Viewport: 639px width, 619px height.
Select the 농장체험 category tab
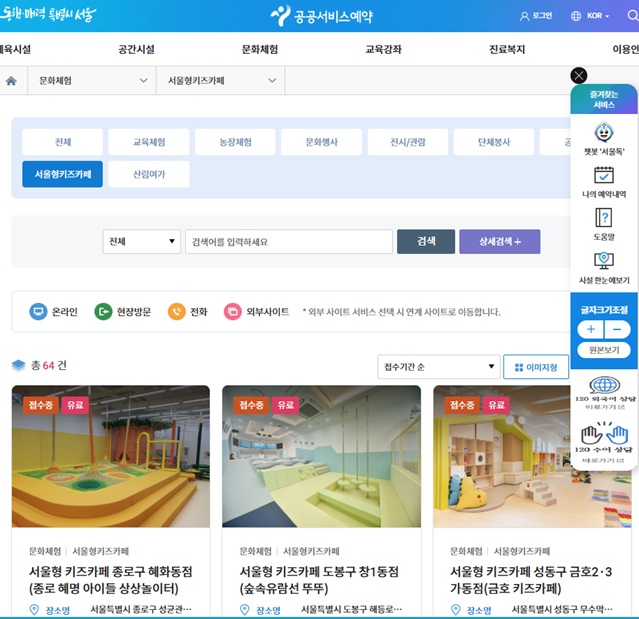tap(235, 142)
